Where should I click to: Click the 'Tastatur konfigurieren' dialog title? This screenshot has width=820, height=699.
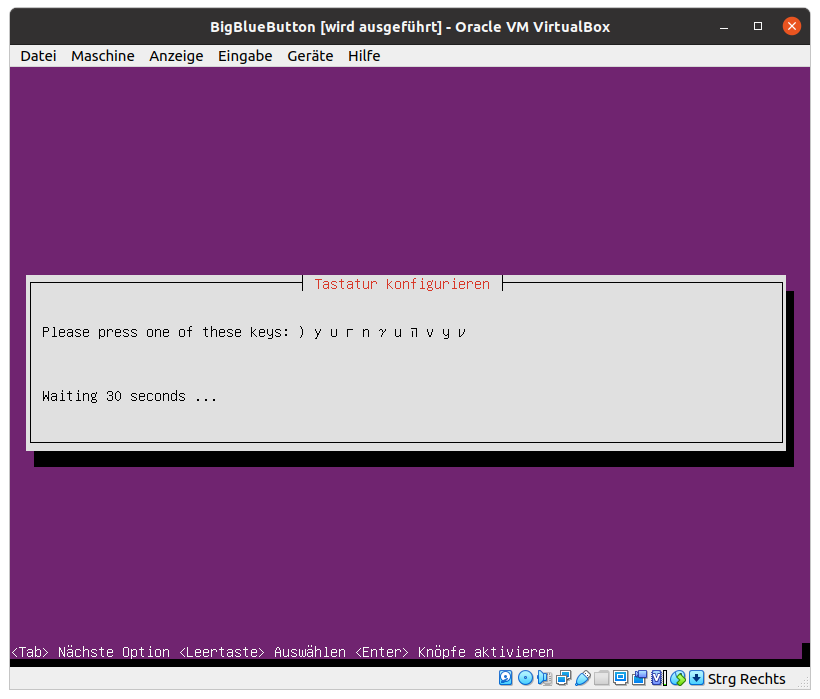(x=402, y=284)
